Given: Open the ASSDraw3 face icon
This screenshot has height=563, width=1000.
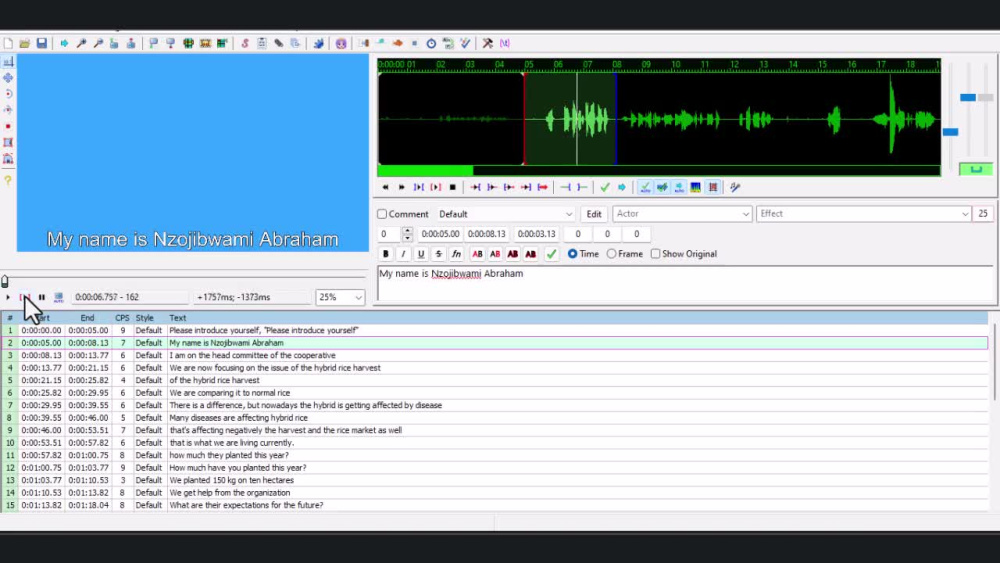Looking at the screenshot, I should click(x=341, y=43).
